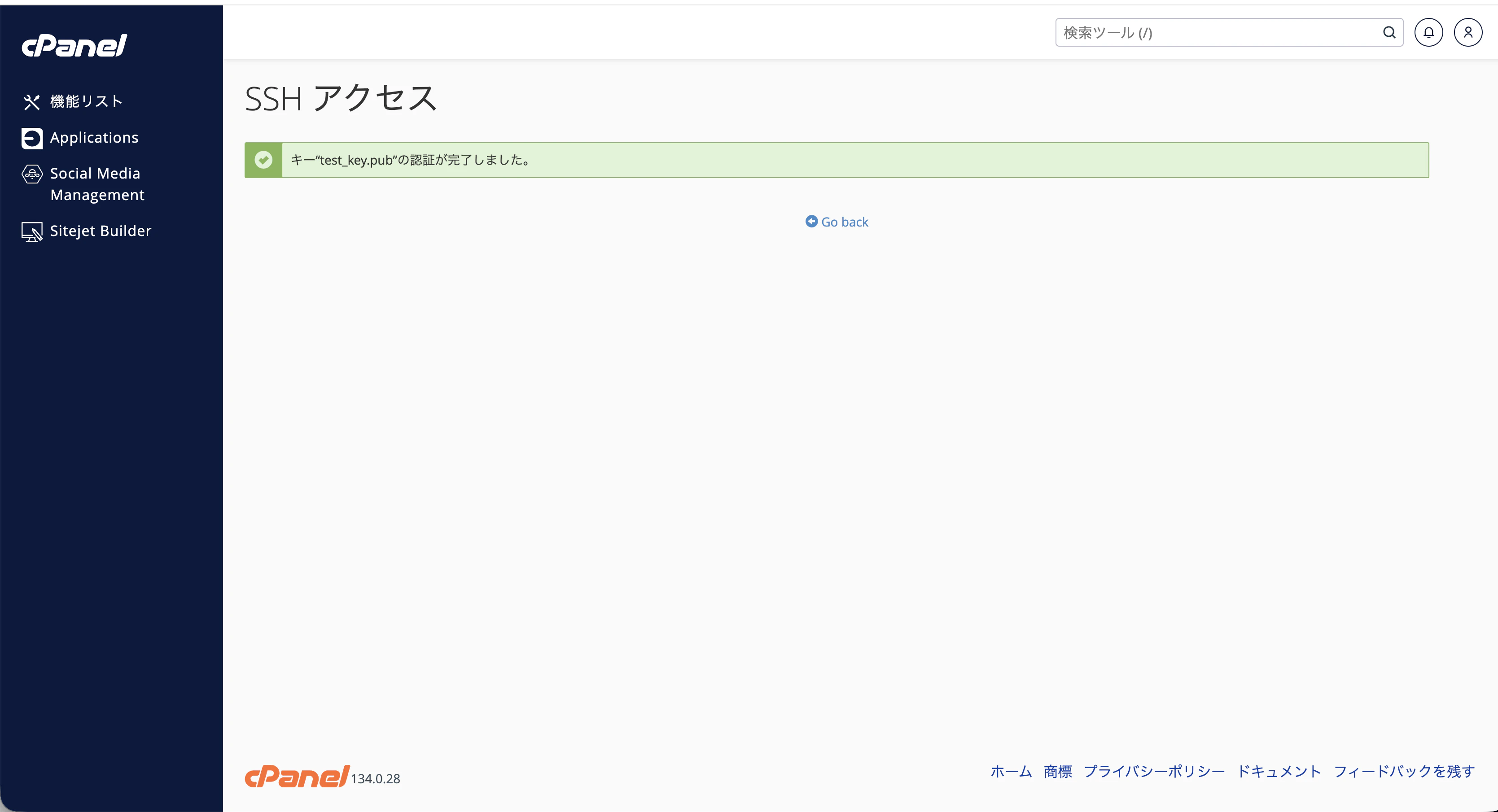
Task: Click the Sitejet Builder monitor icon
Action: pyautogui.click(x=31, y=231)
